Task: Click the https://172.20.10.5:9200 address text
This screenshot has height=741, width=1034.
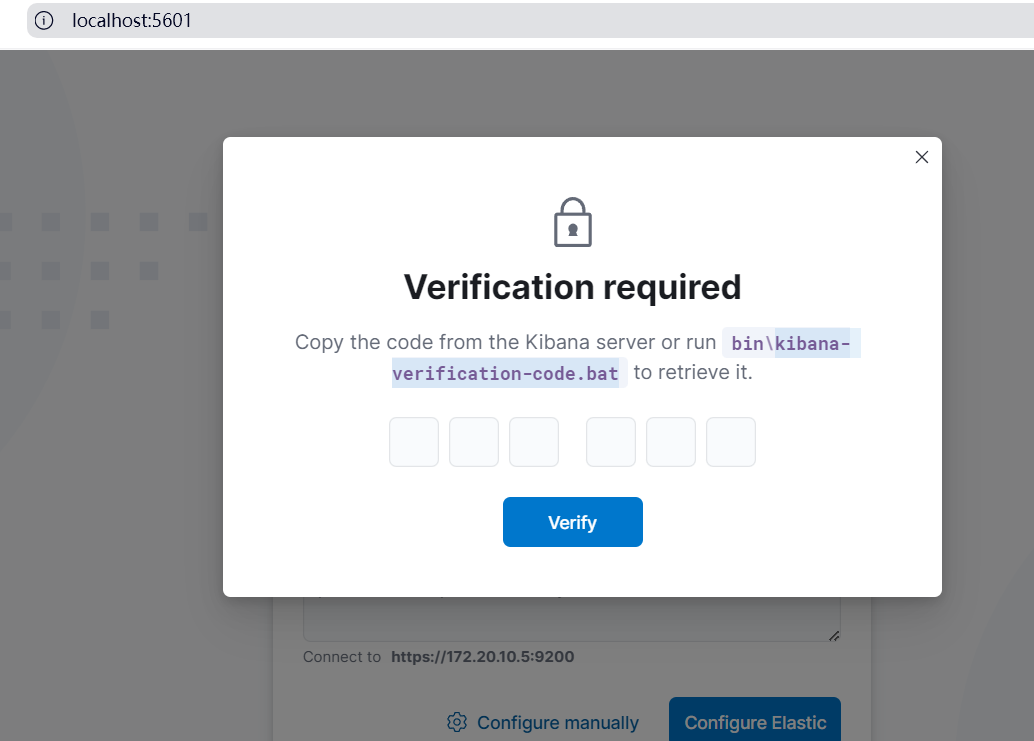Action: [x=483, y=657]
